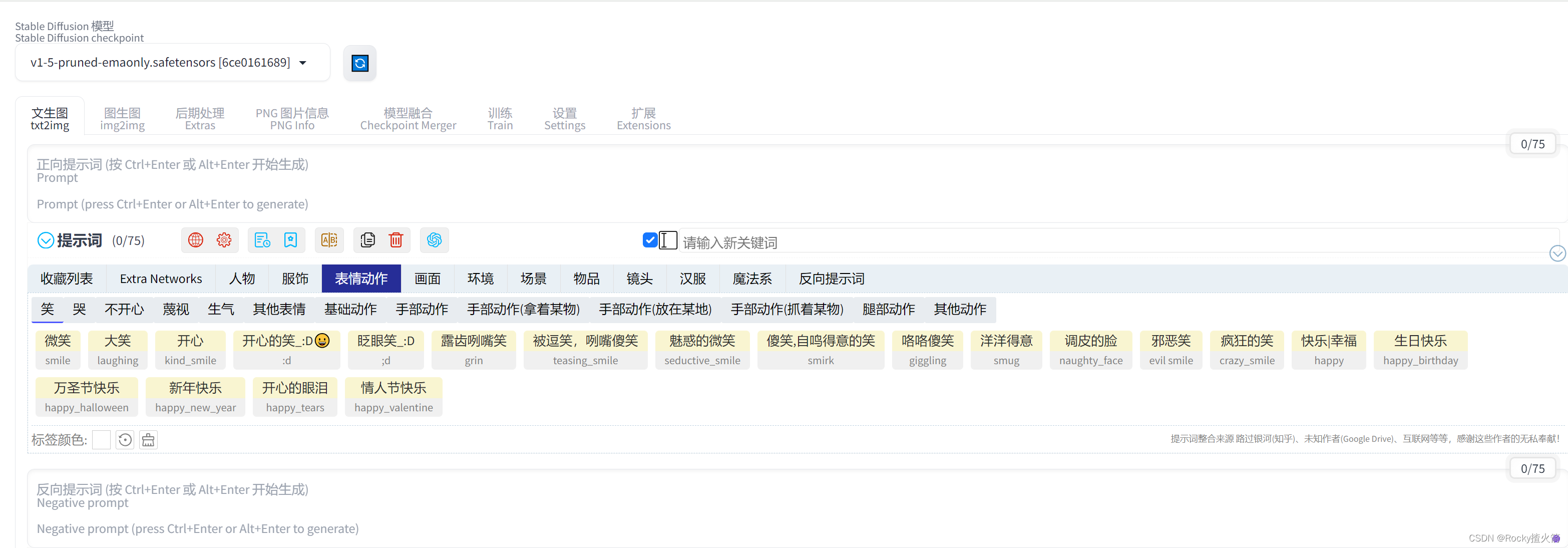The image size is (1568, 548).
Task: Open the 训练 Train tab
Action: pyautogui.click(x=500, y=119)
